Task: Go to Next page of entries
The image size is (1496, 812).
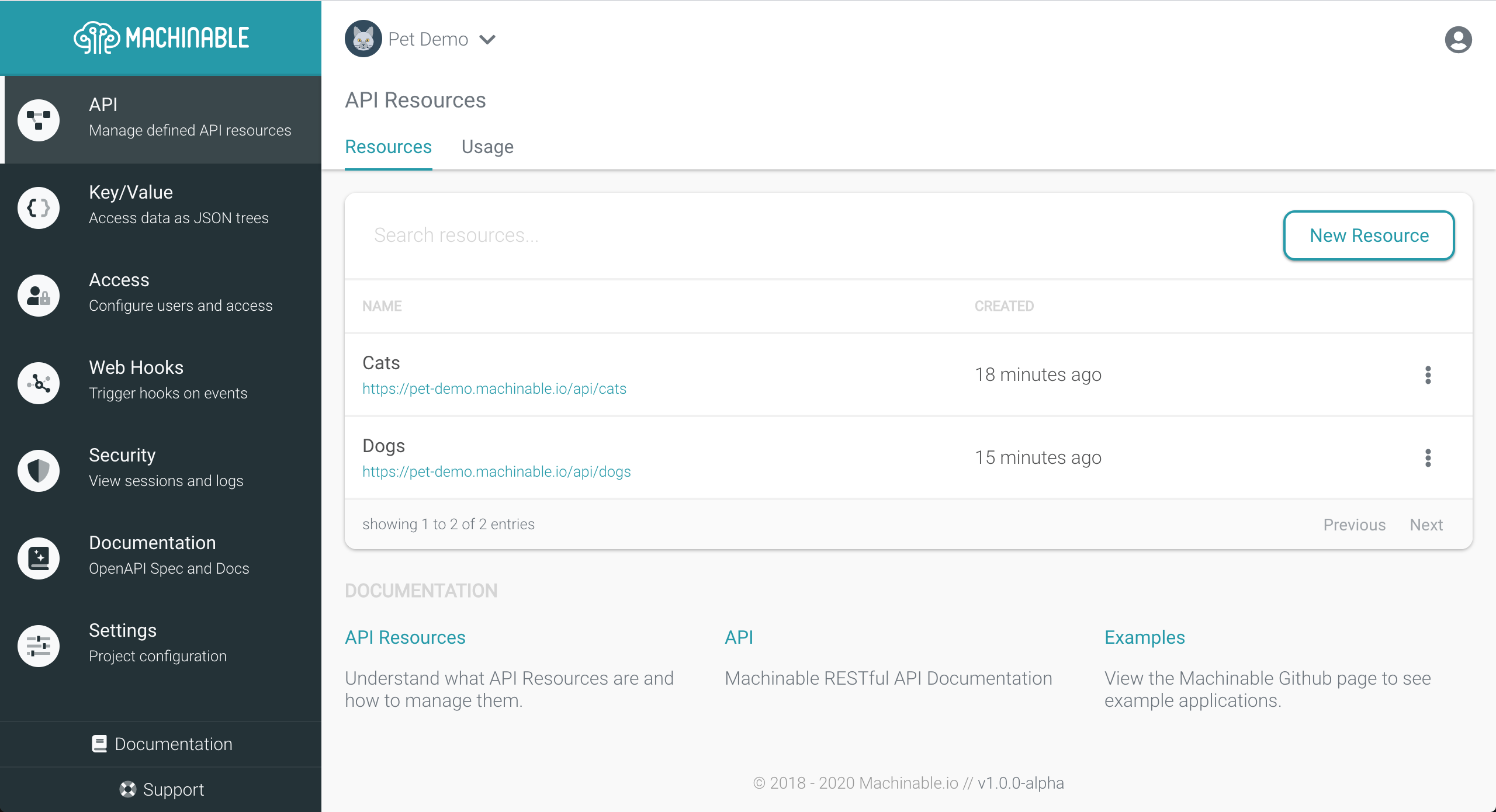Action: click(1426, 525)
